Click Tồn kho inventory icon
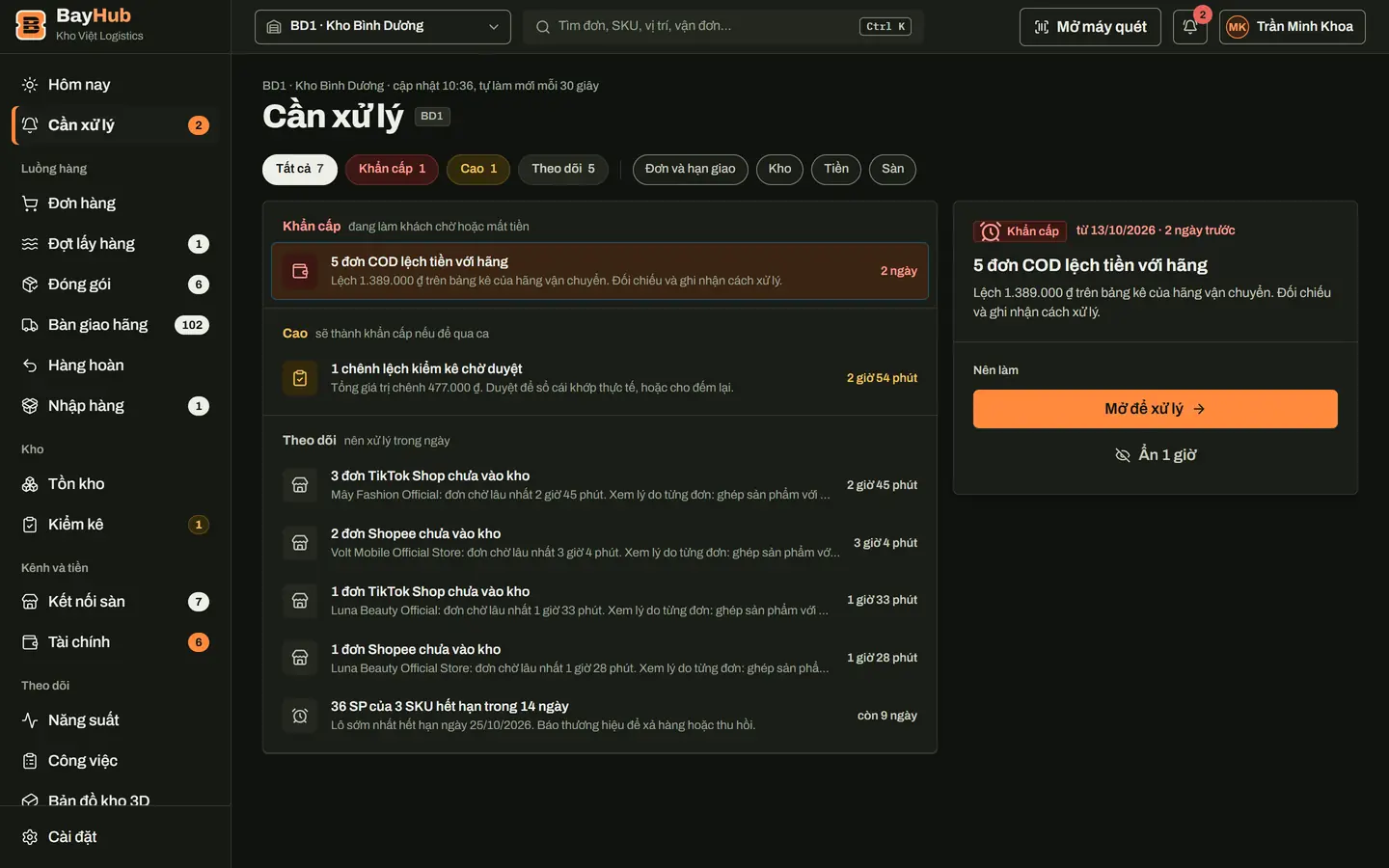Image resolution: width=1389 pixels, height=868 pixels. click(x=30, y=484)
